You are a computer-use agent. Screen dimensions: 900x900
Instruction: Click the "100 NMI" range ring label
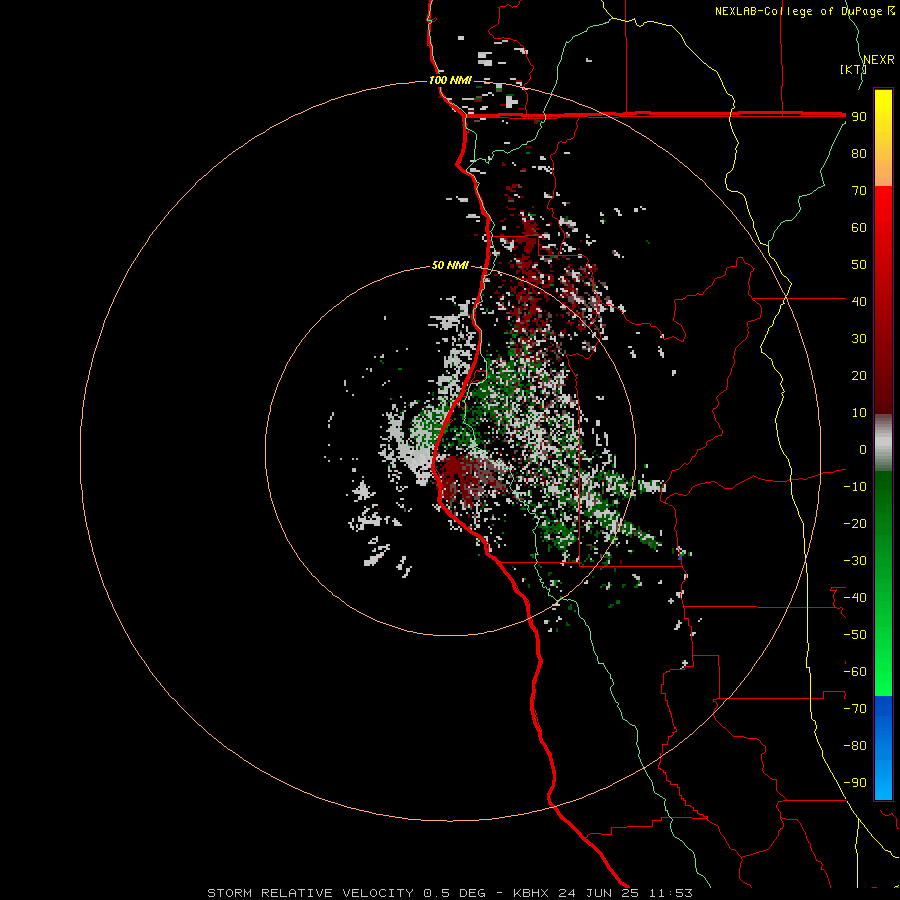coord(450,80)
